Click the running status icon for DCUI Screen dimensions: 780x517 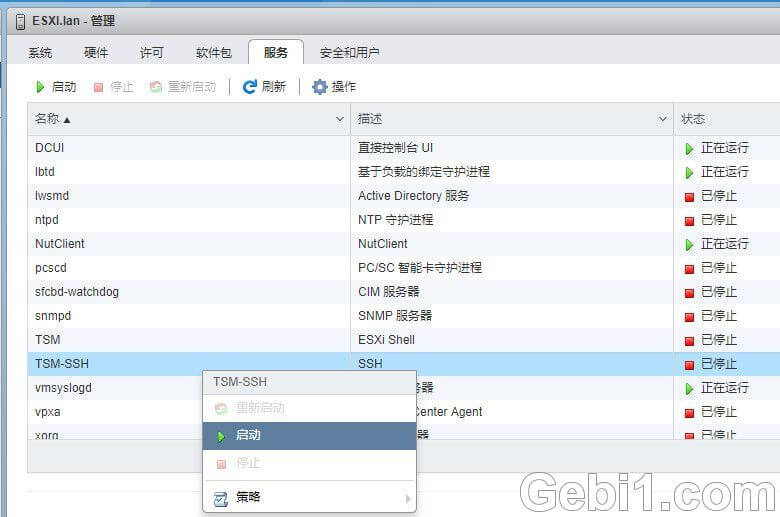click(x=689, y=148)
